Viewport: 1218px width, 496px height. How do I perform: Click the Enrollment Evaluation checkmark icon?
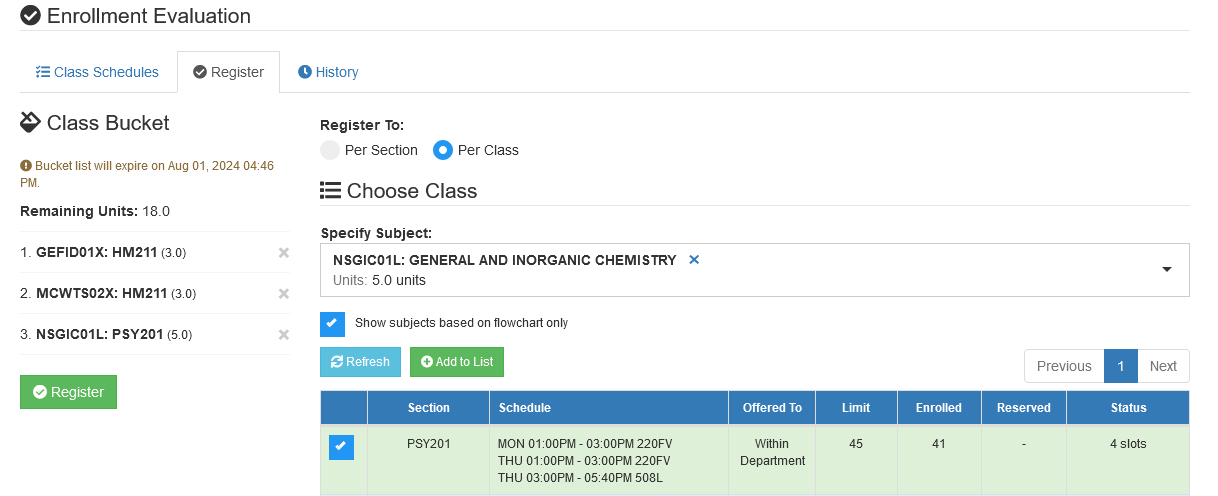pos(31,16)
